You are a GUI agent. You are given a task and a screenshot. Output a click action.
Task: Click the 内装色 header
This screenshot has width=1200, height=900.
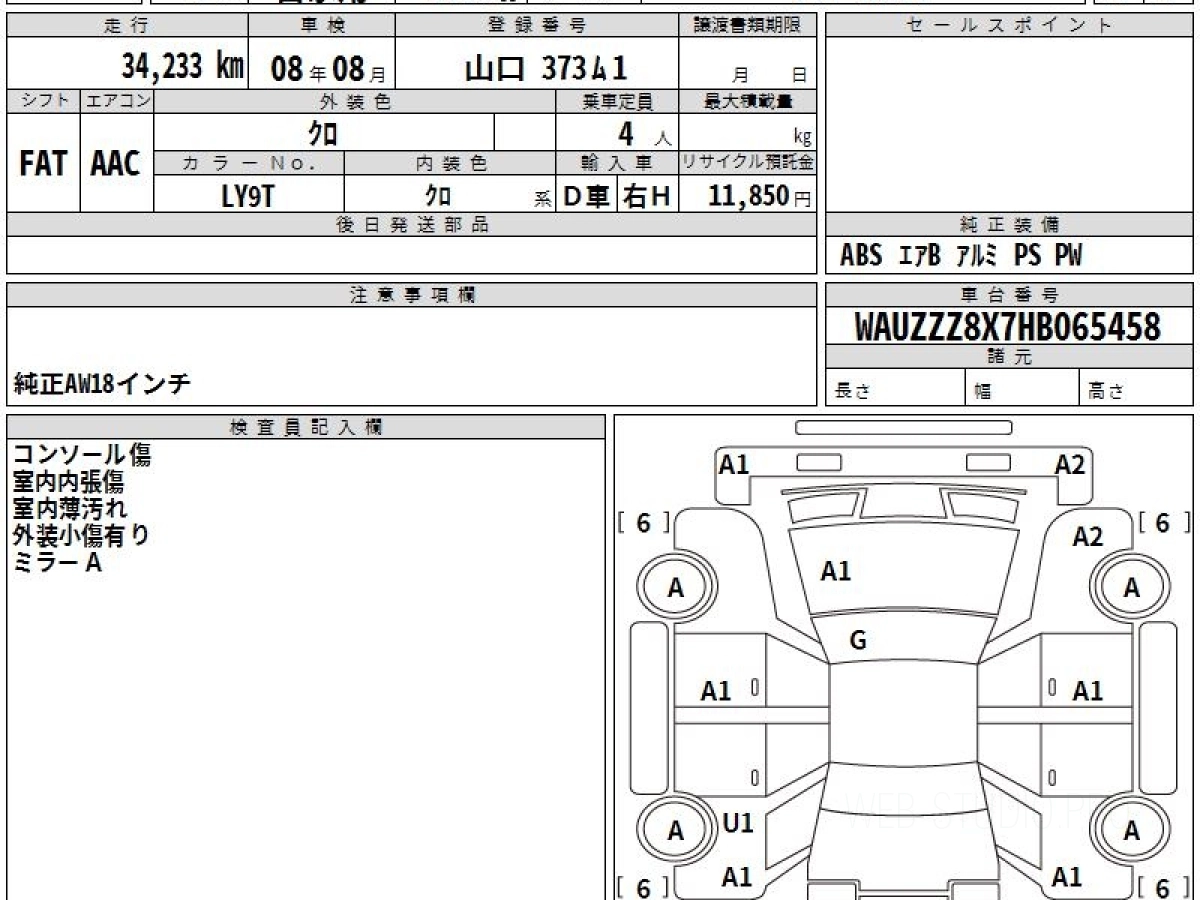(450, 163)
